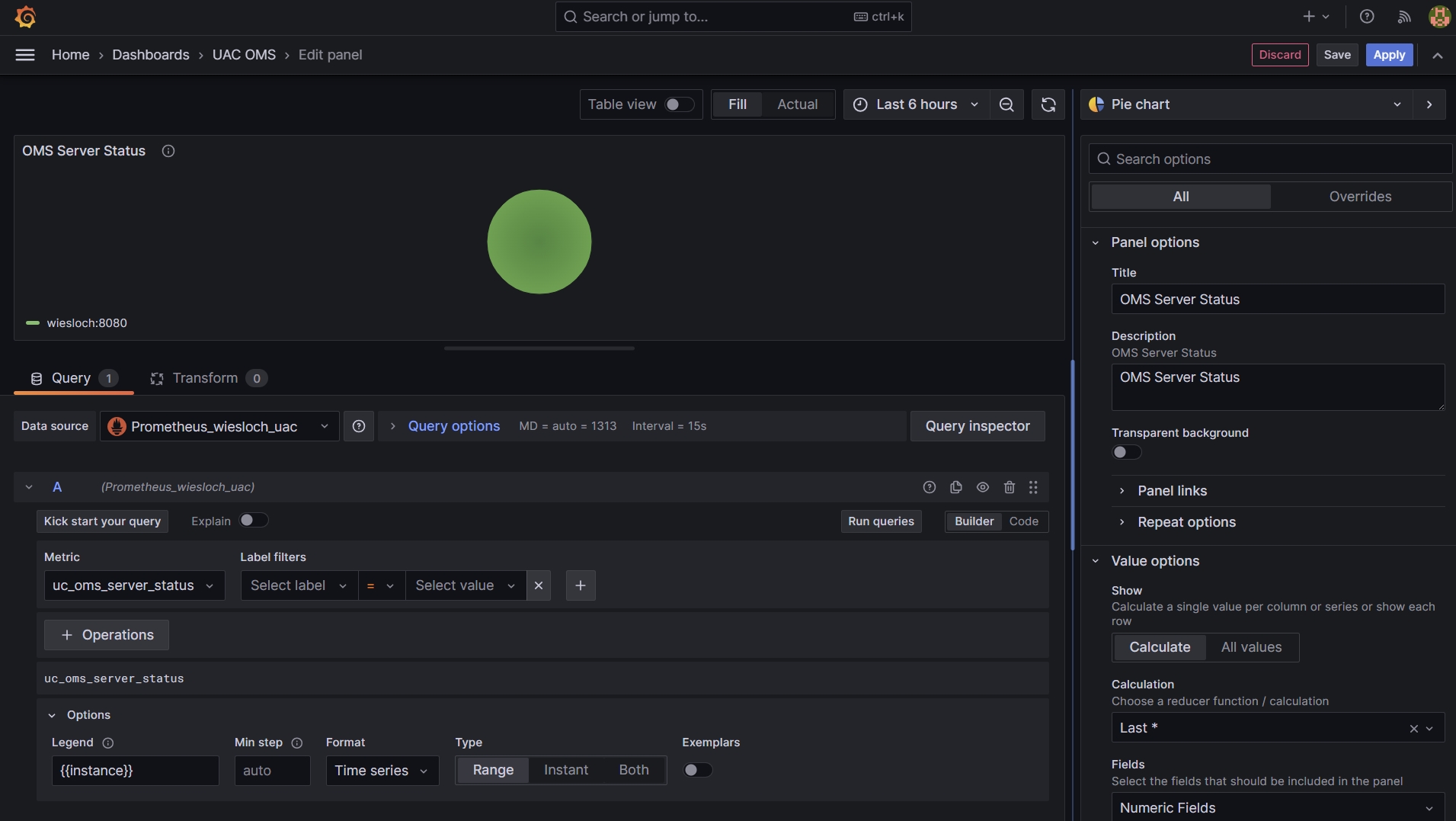Screen dimensions: 1456x821
Task: Click the Grafana logo icon
Action: tap(25, 17)
